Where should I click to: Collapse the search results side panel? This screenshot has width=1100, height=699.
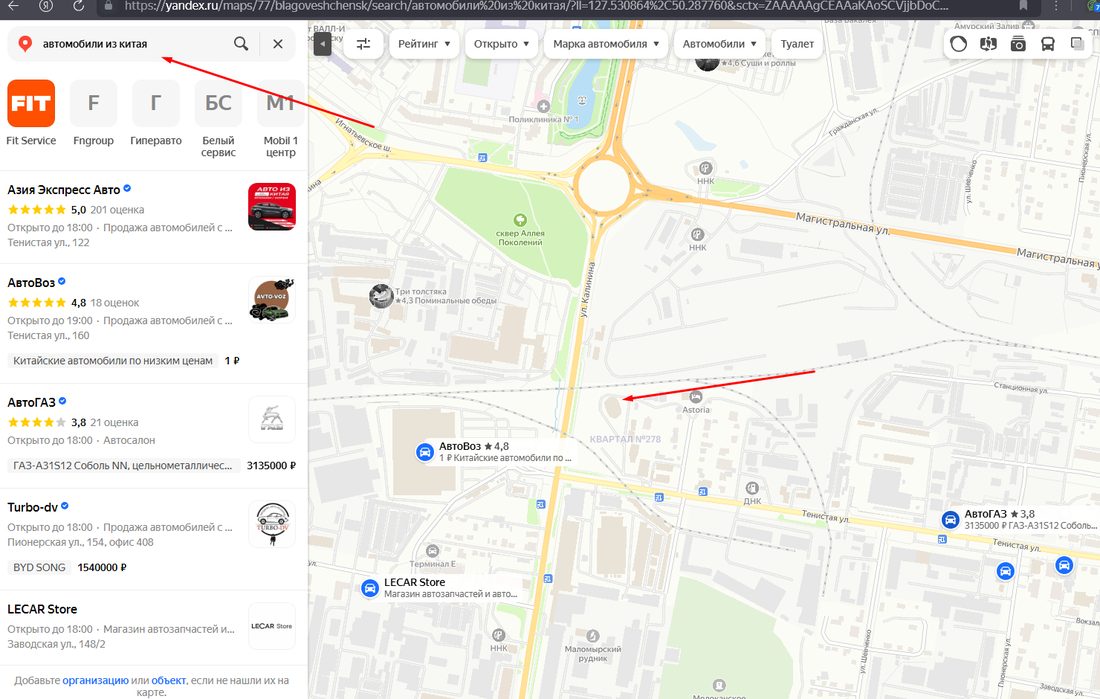click(x=322, y=44)
